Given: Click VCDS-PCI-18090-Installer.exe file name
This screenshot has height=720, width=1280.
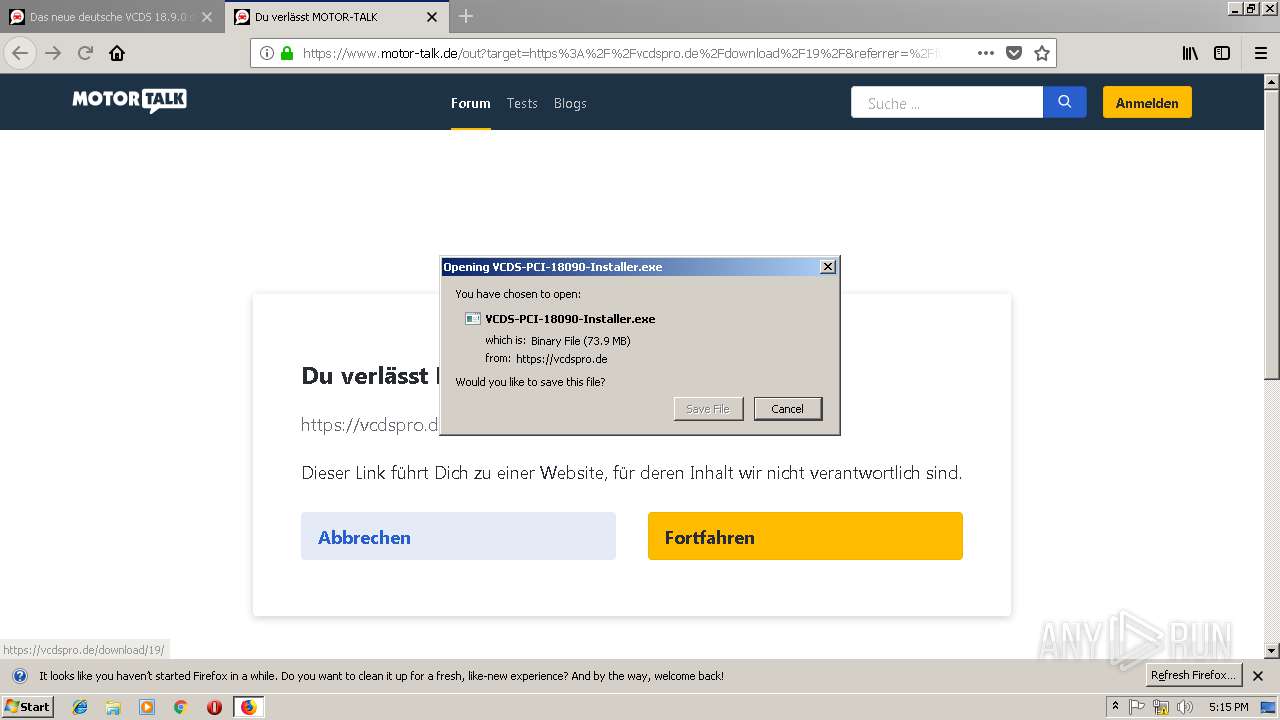Looking at the screenshot, I should click(x=570, y=319).
